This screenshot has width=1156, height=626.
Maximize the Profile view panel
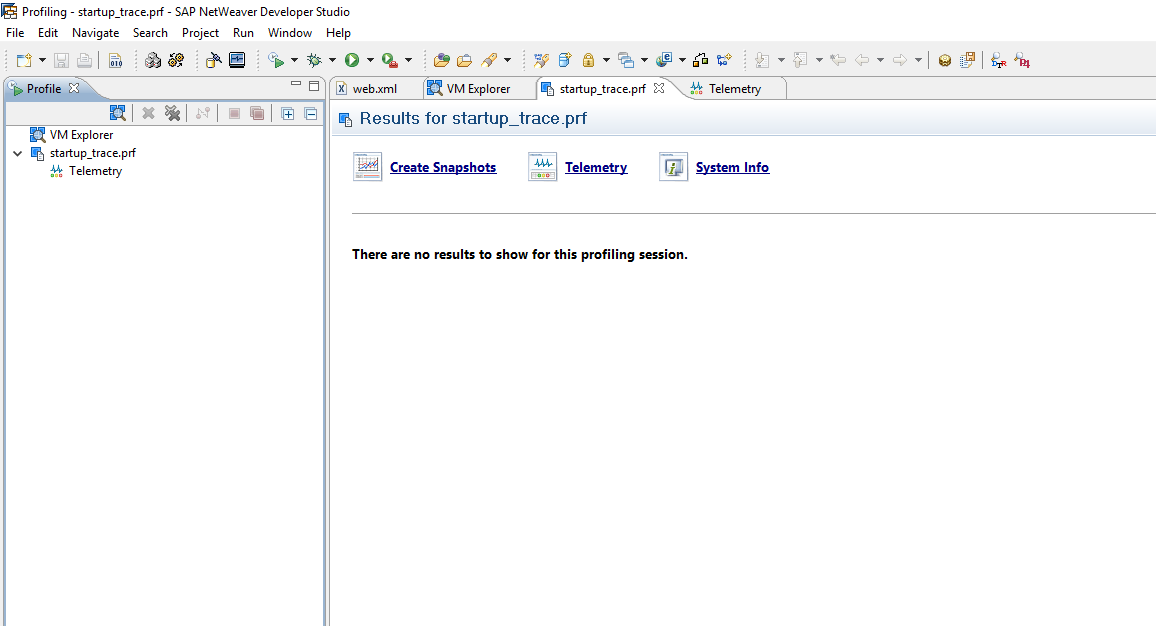314,86
